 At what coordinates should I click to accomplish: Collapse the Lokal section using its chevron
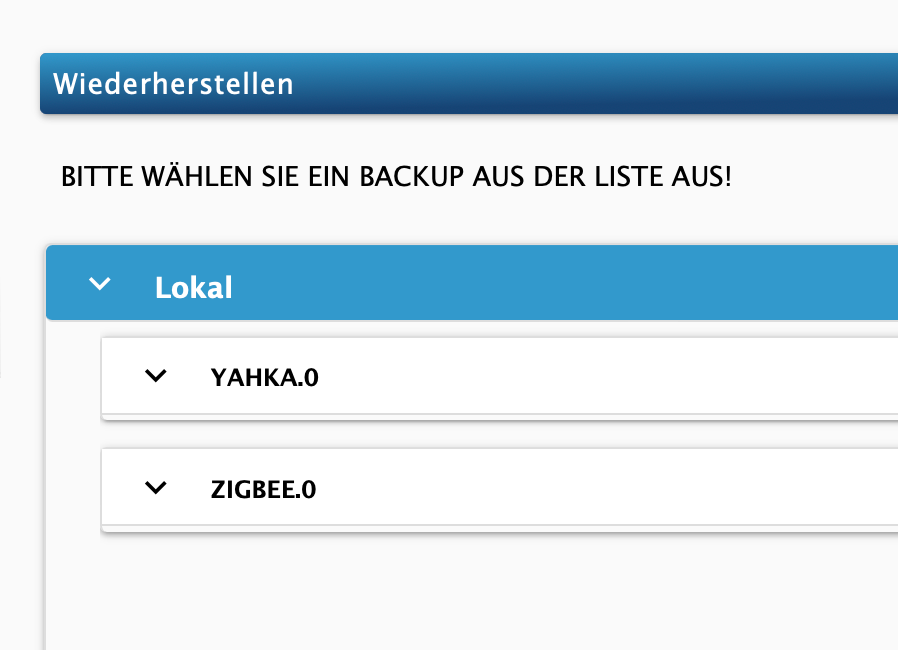pos(100,283)
